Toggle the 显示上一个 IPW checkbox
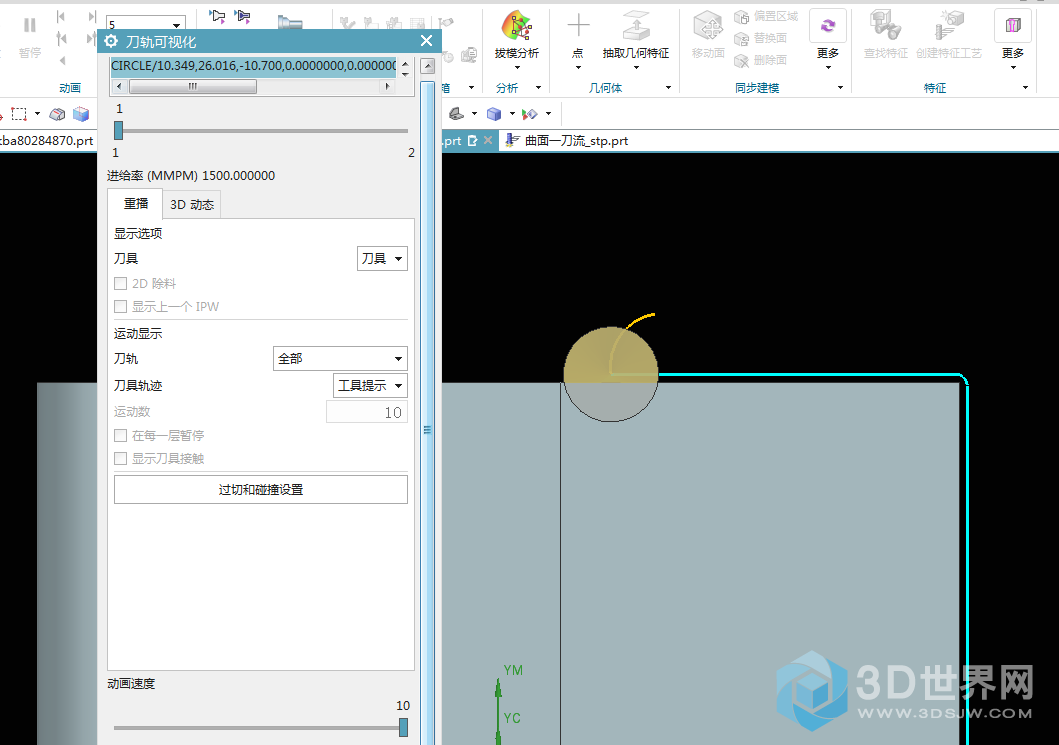This screenshot has height=745, width=1059. (121, 307)
